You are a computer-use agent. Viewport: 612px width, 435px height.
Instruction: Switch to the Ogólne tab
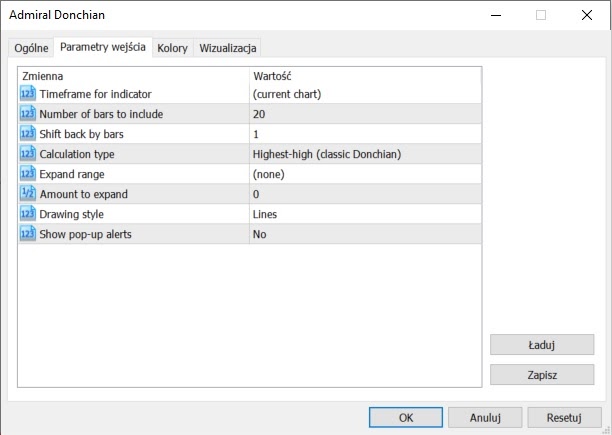(31, 48)
